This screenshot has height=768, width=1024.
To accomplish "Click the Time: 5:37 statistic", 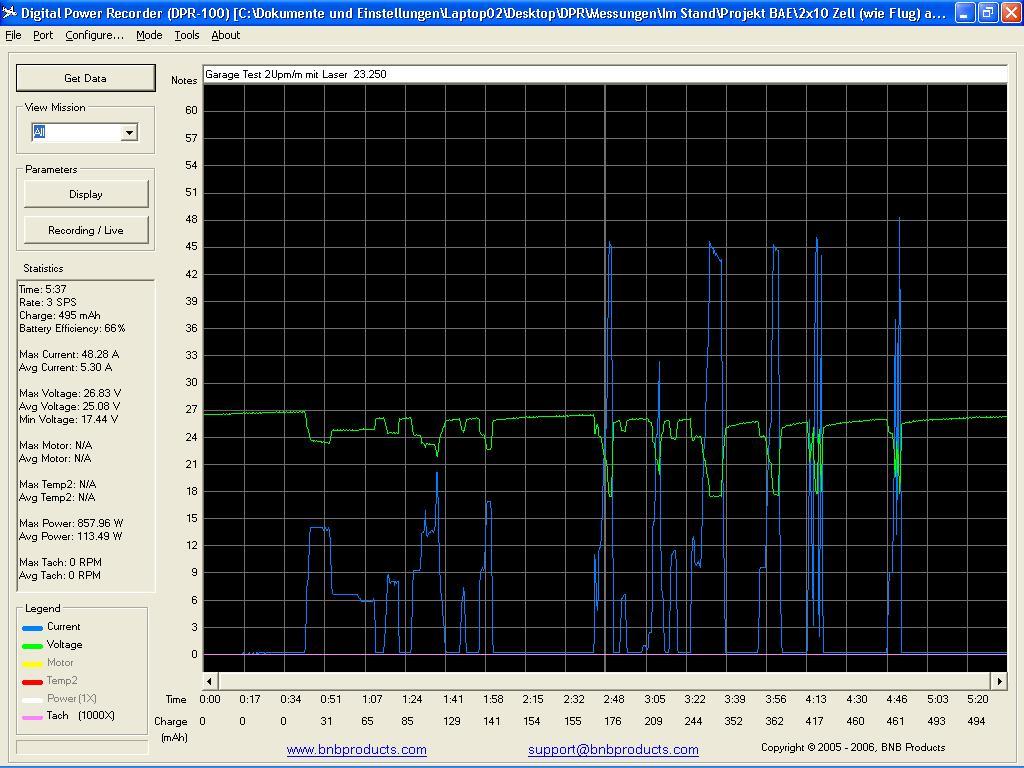I will point(42,289).
